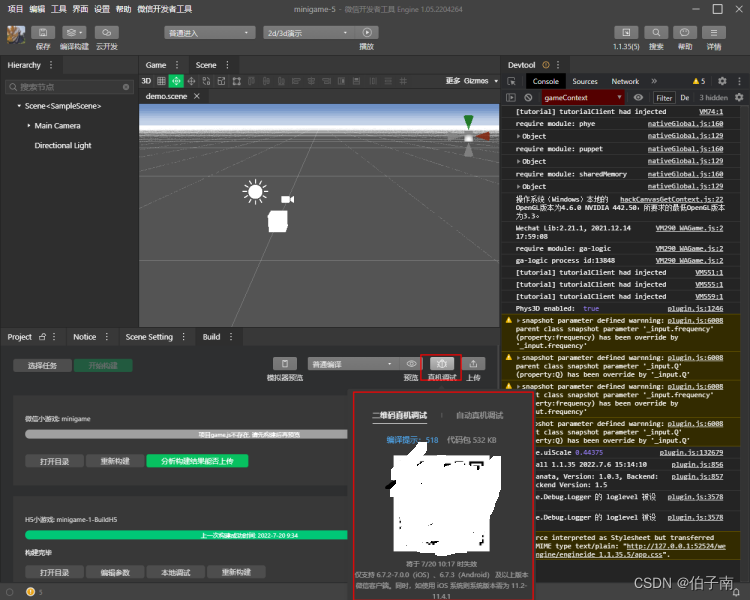
Task: Expand more Devtool tabs with chevron
Action: point(654,81)
